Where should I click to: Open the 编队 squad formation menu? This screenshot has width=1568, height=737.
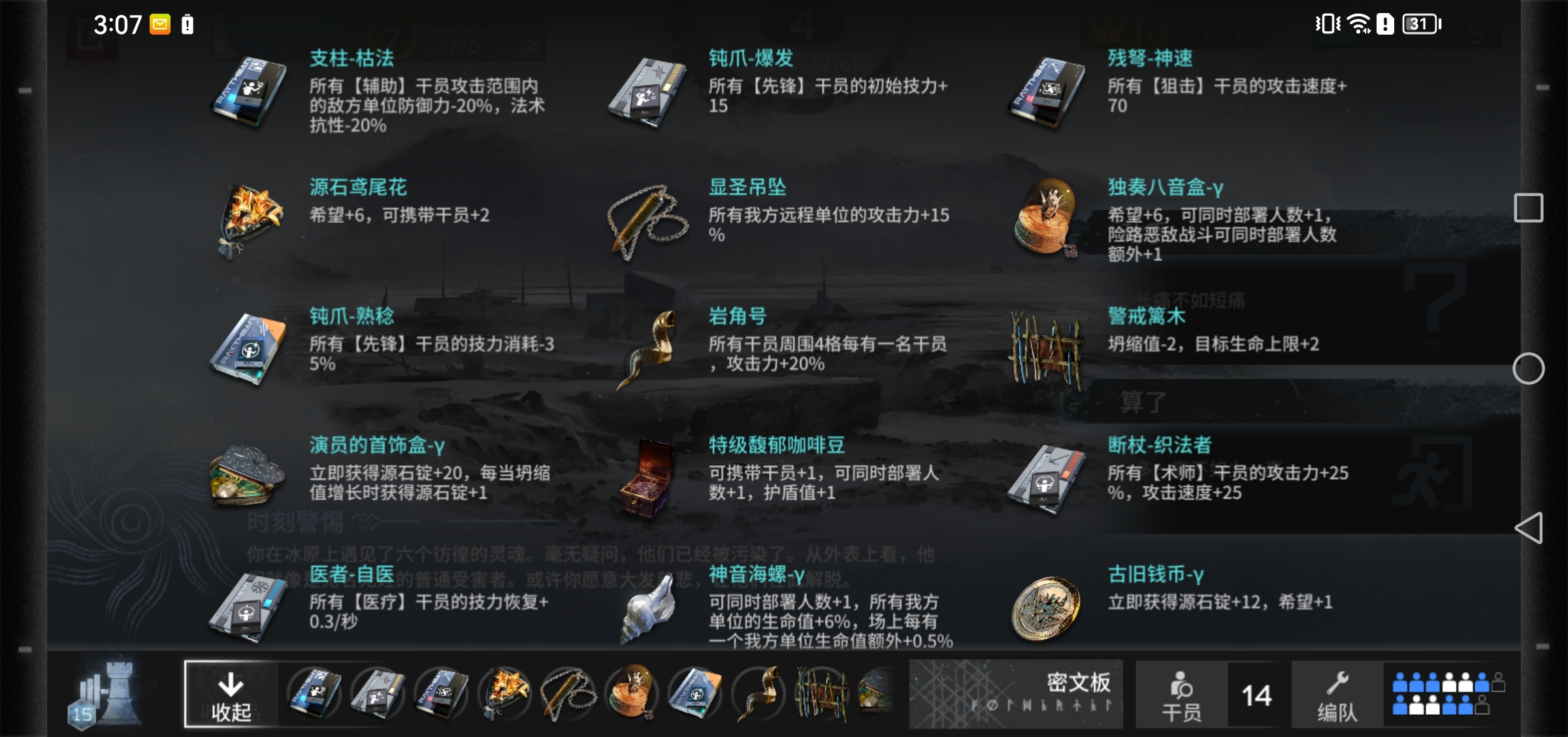[x=1337, y=695]
